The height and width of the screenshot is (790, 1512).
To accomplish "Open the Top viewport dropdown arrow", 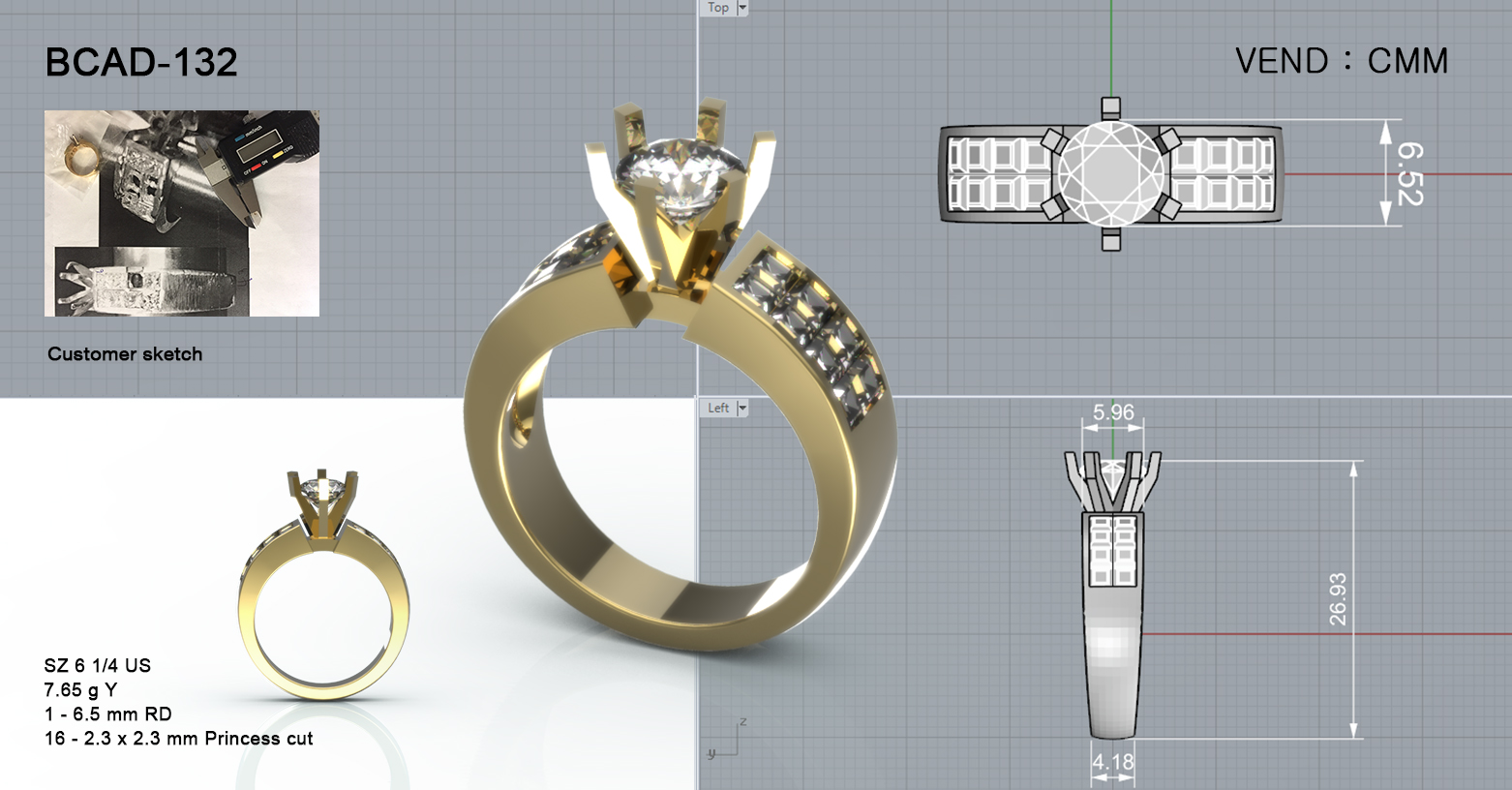I will (742, 8).
